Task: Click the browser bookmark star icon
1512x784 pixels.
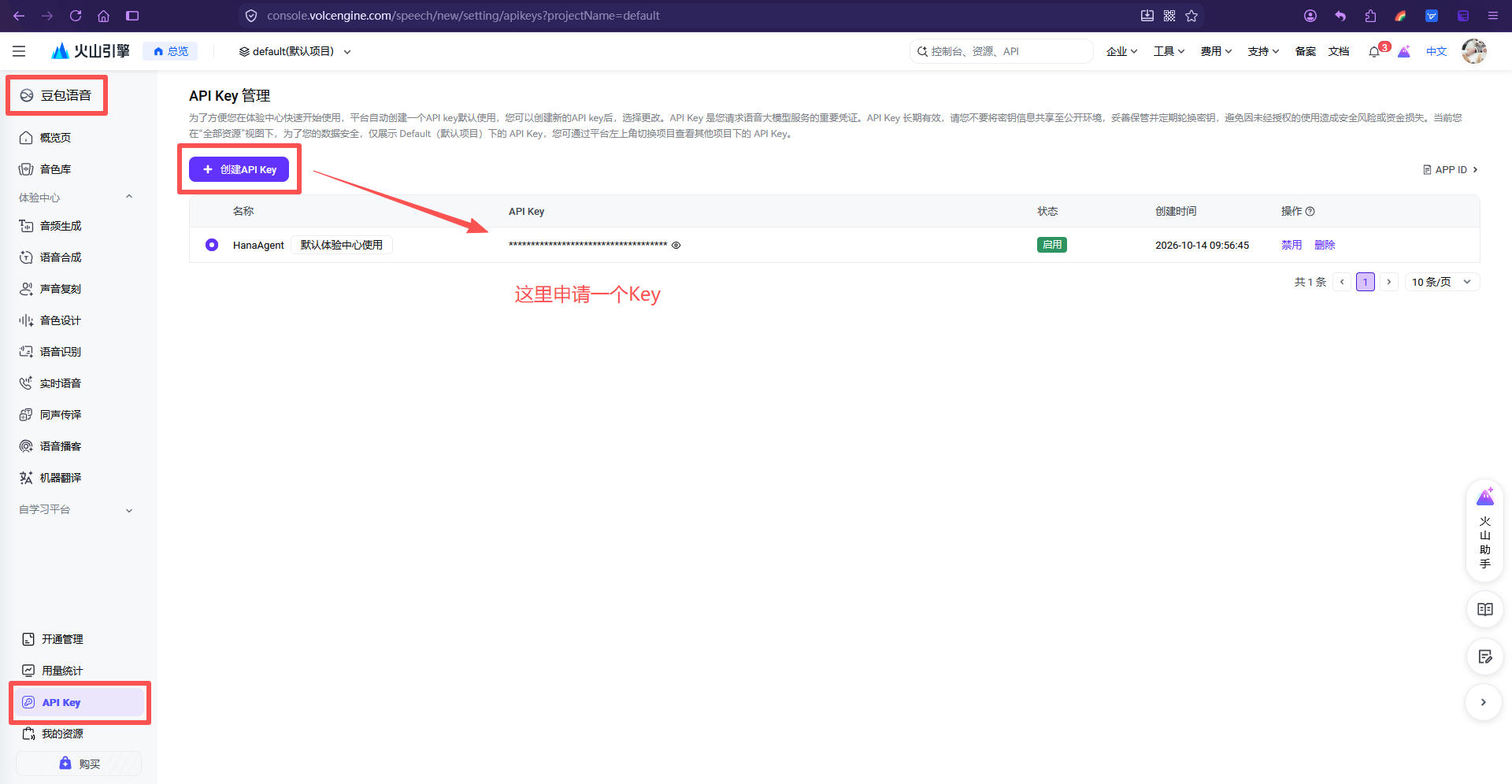Action: [x=1191, y=16]
